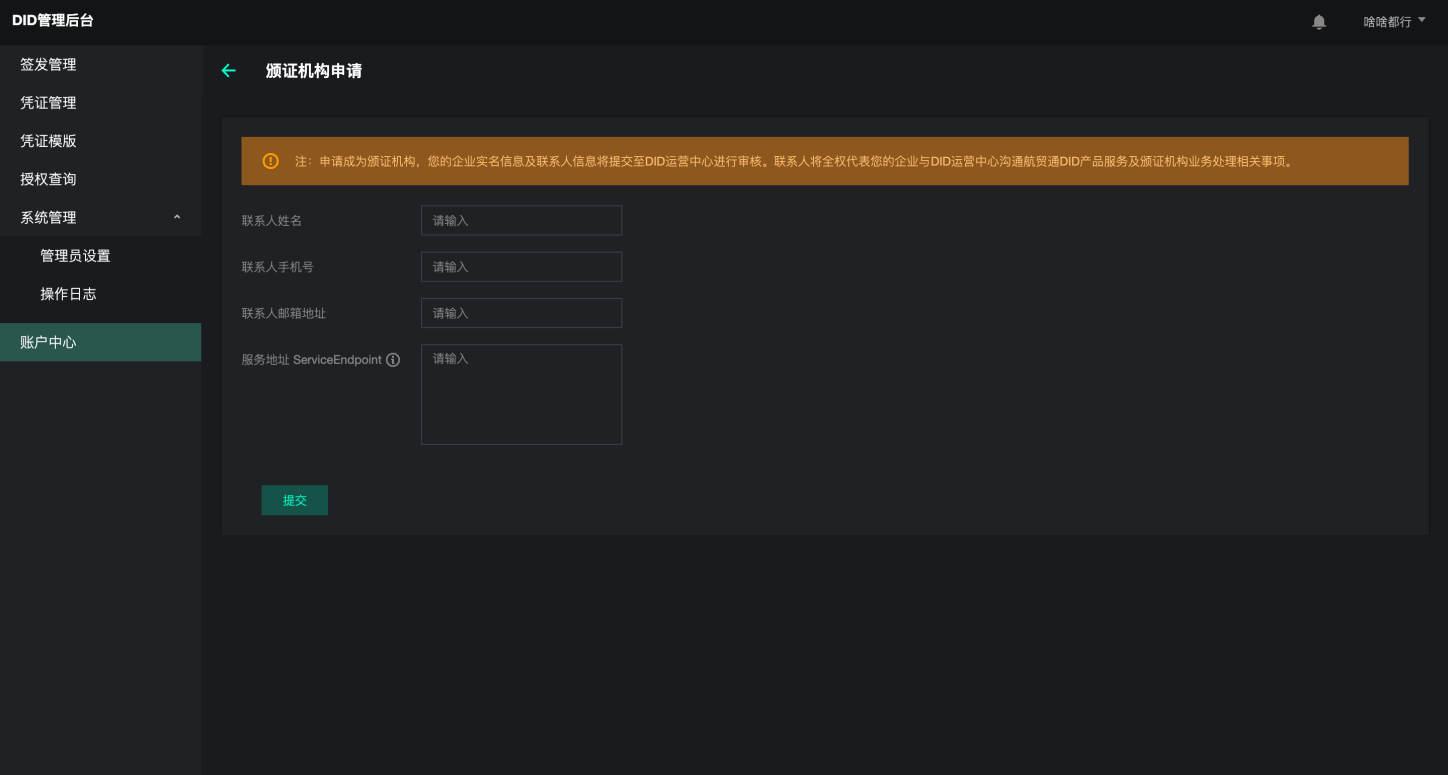Select the 联系人邮箱地址 text box
This screenshot has height=775, width=1448.
pos(521,313)
